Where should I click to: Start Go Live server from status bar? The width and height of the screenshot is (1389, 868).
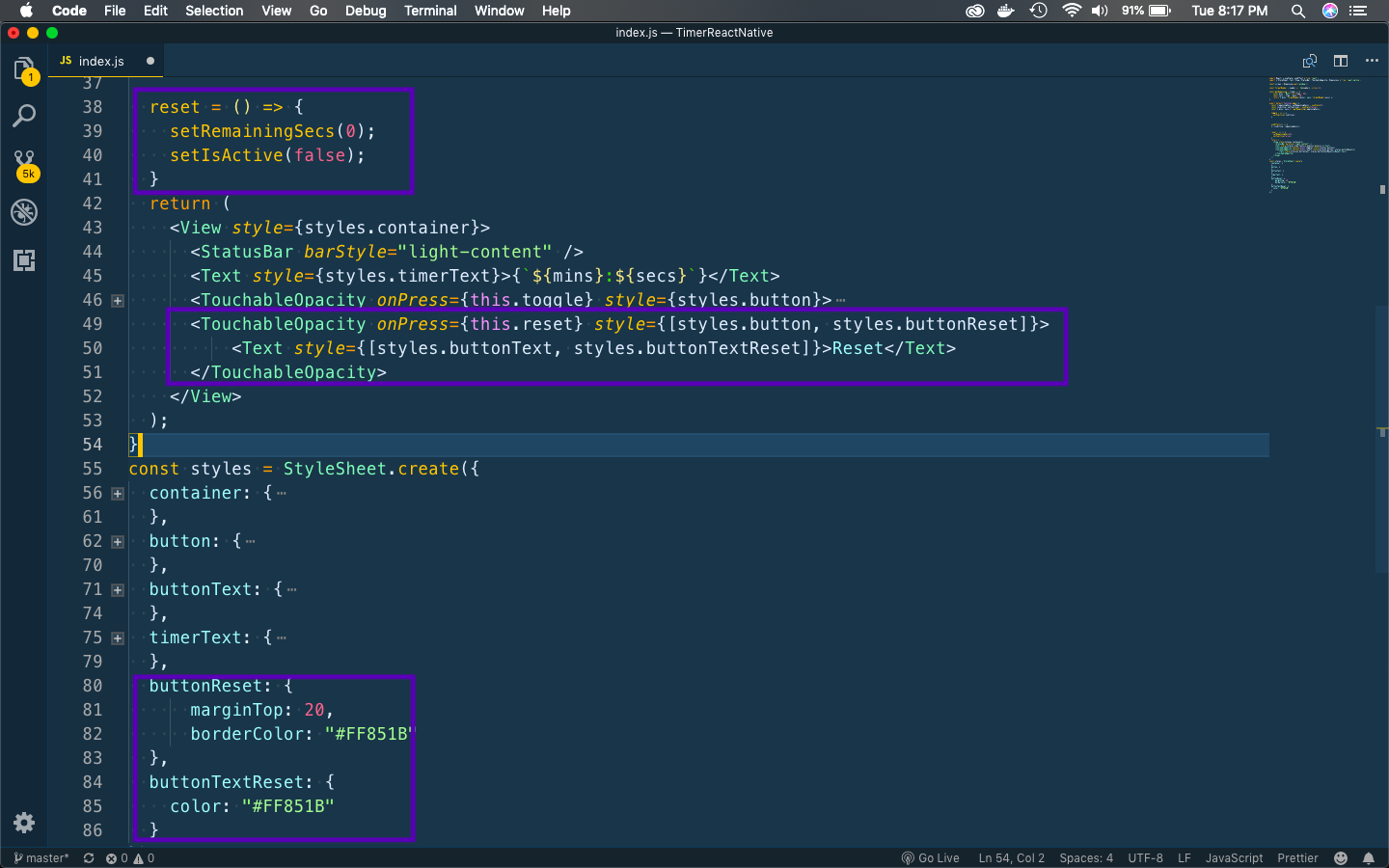click(x=930, y=858)
